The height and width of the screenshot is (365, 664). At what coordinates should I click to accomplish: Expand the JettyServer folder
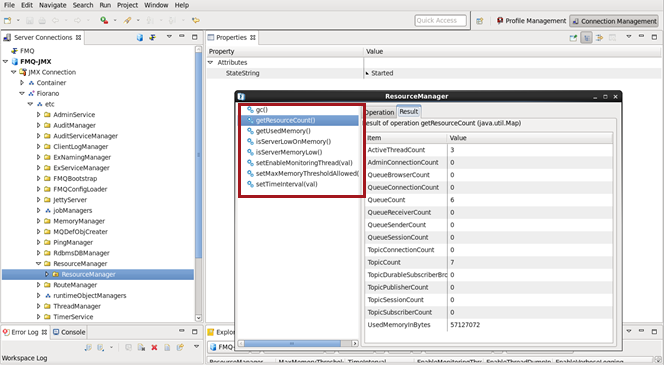tap(39, 199)
